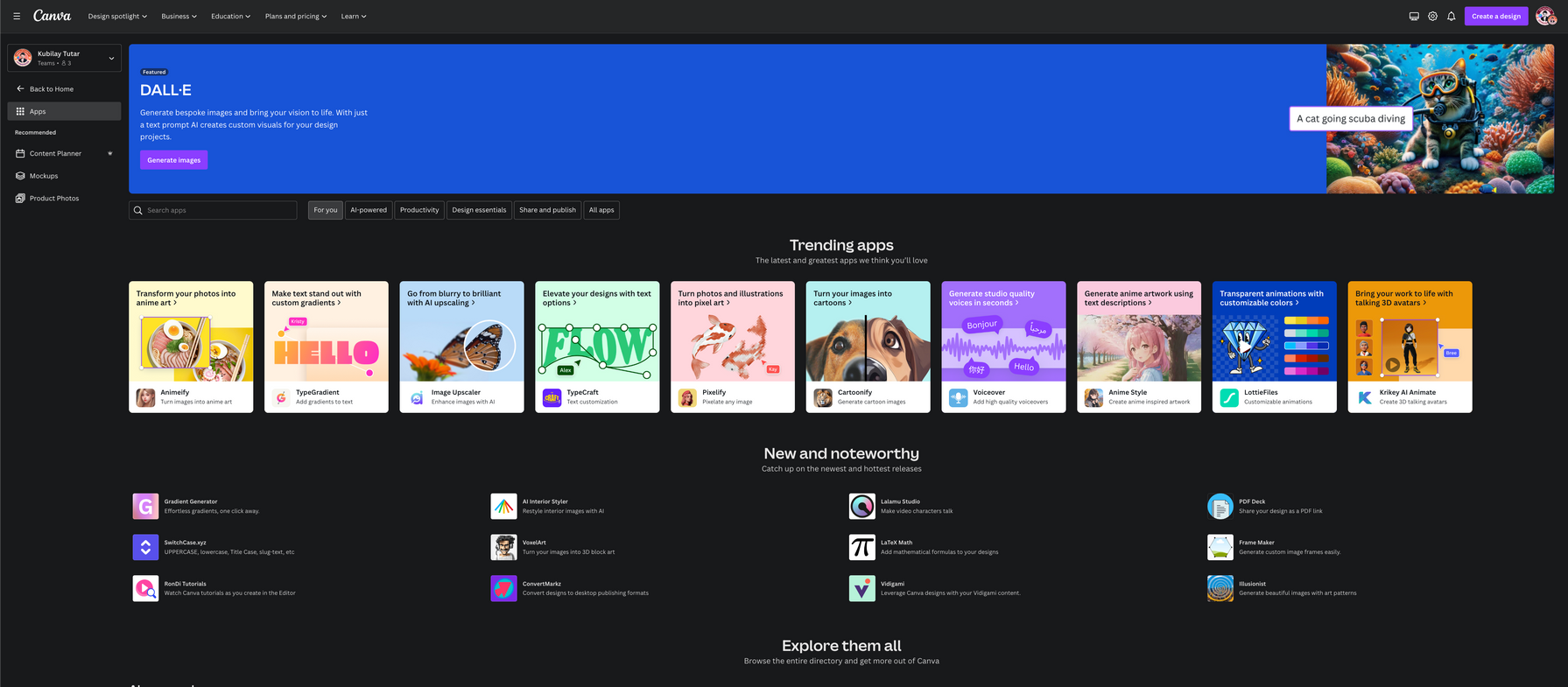Expand Plans and pricing menu
The image size is (1568, 687).
pos(296,16)
